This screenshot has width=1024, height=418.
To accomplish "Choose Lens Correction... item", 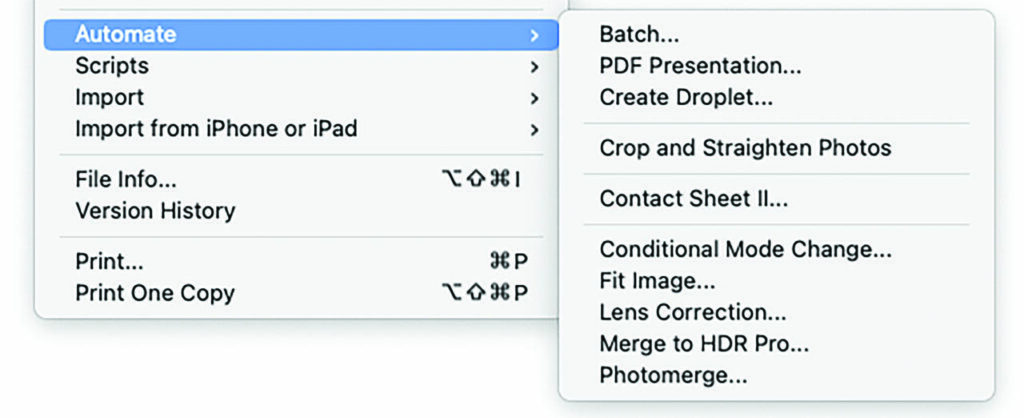I will point(693,312).
